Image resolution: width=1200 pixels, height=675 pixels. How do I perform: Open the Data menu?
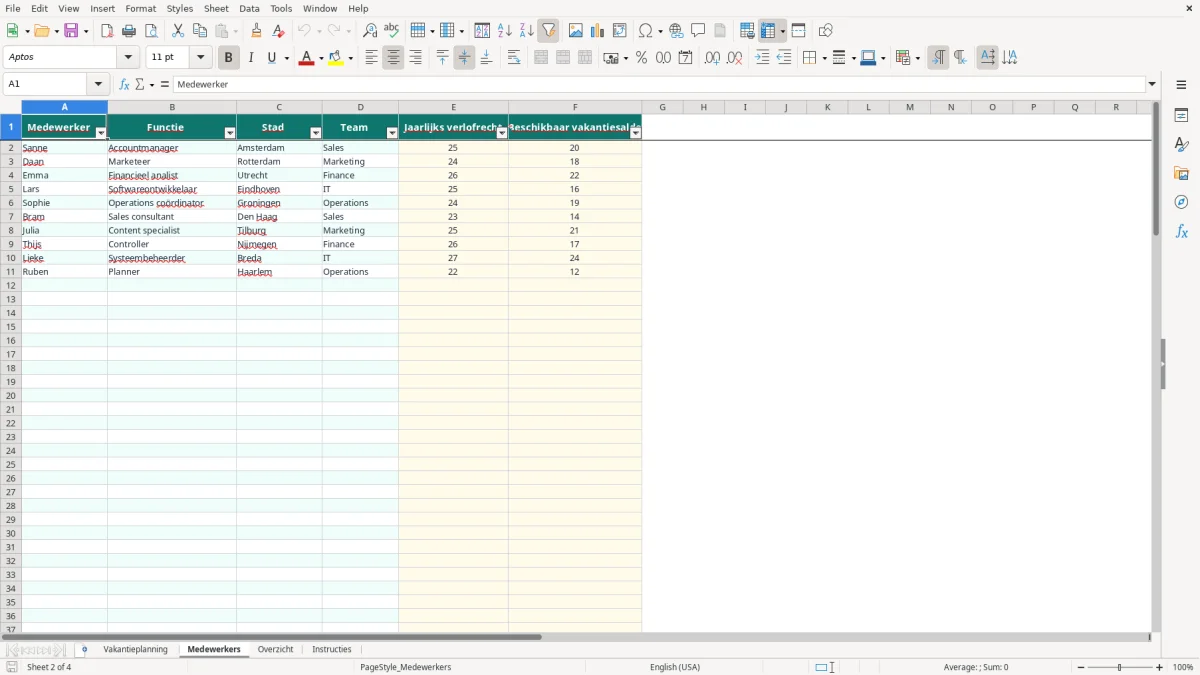249,8
